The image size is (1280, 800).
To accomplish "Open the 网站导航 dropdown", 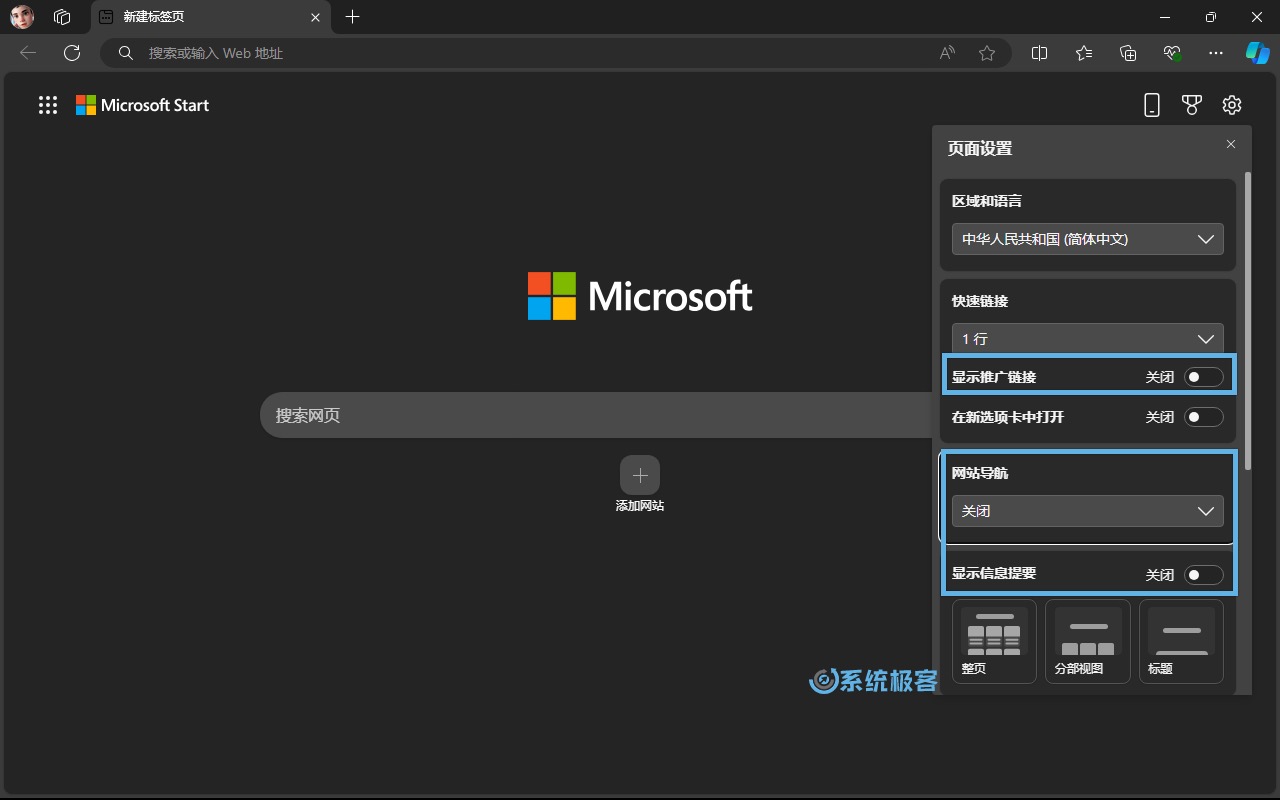I will [1088, 511].
